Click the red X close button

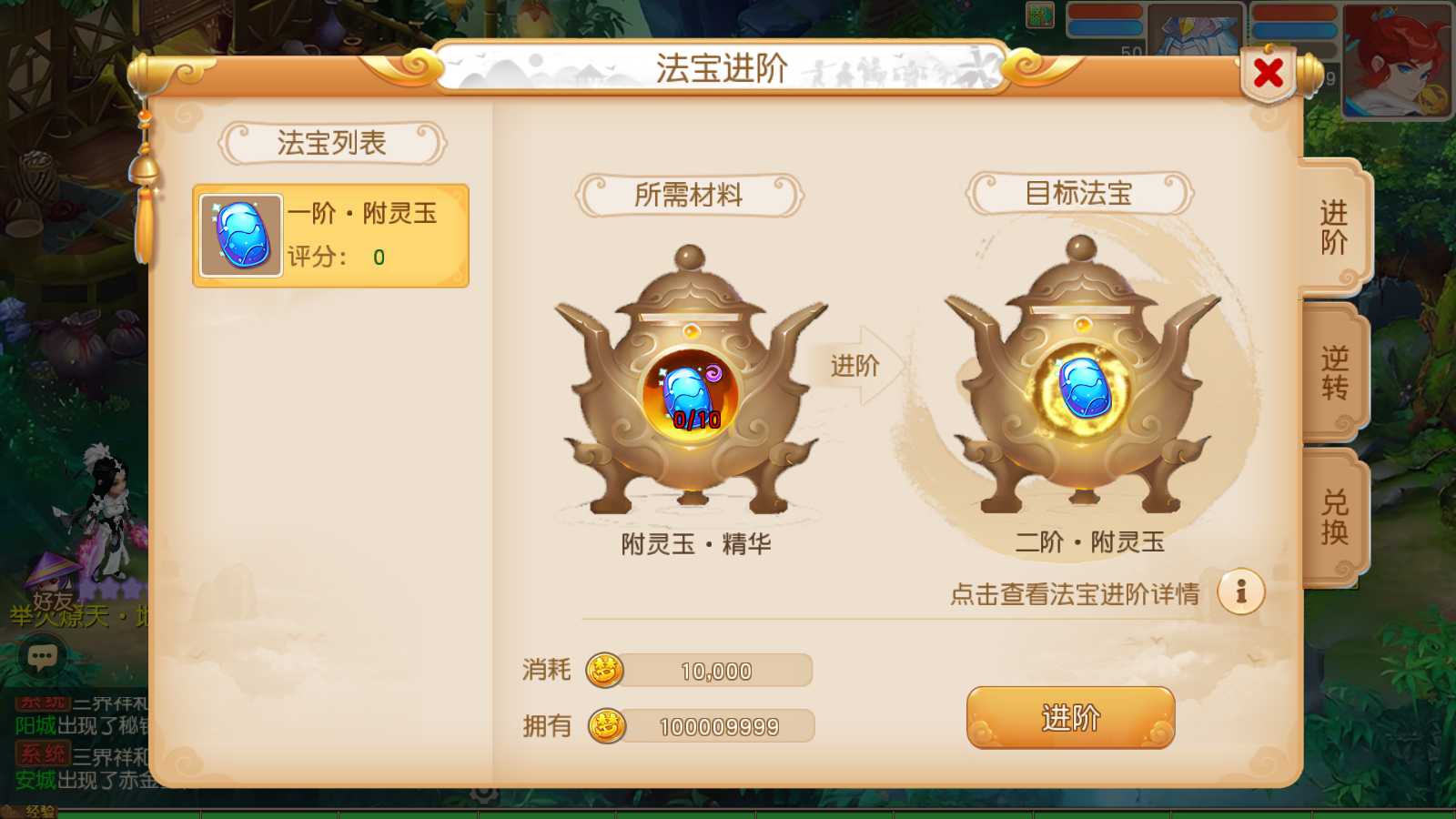1268,73
